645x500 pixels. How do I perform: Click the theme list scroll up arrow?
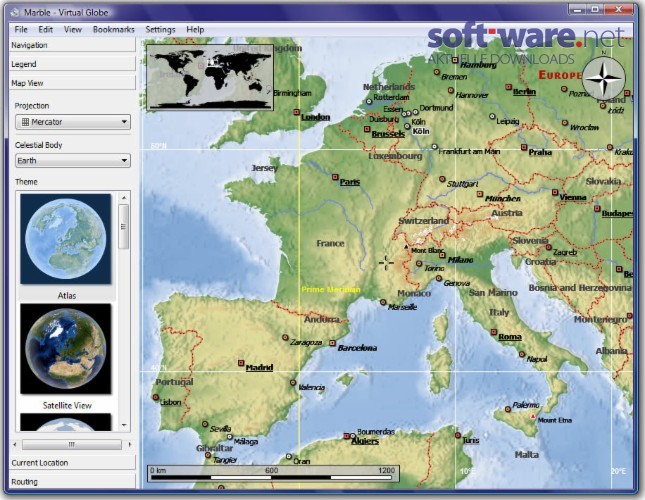[x=124, y=198]
